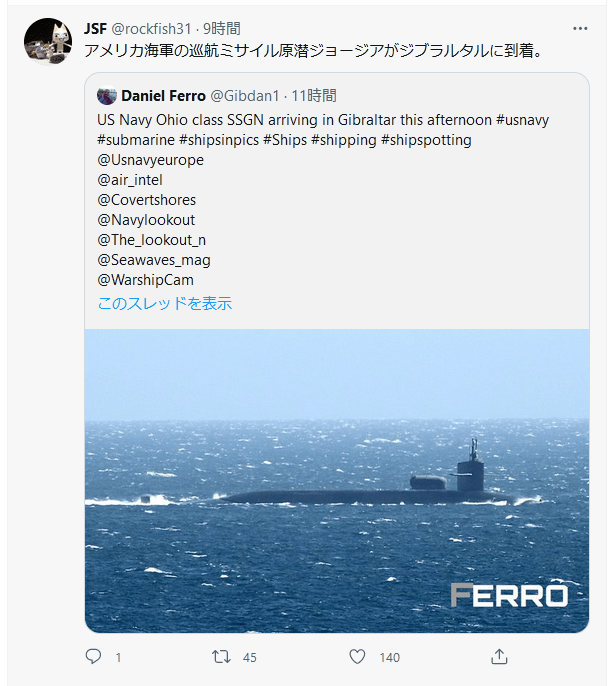613x686 pixels.
Task: Click the 45 retweet count
Action: click(x=250, y=657)
